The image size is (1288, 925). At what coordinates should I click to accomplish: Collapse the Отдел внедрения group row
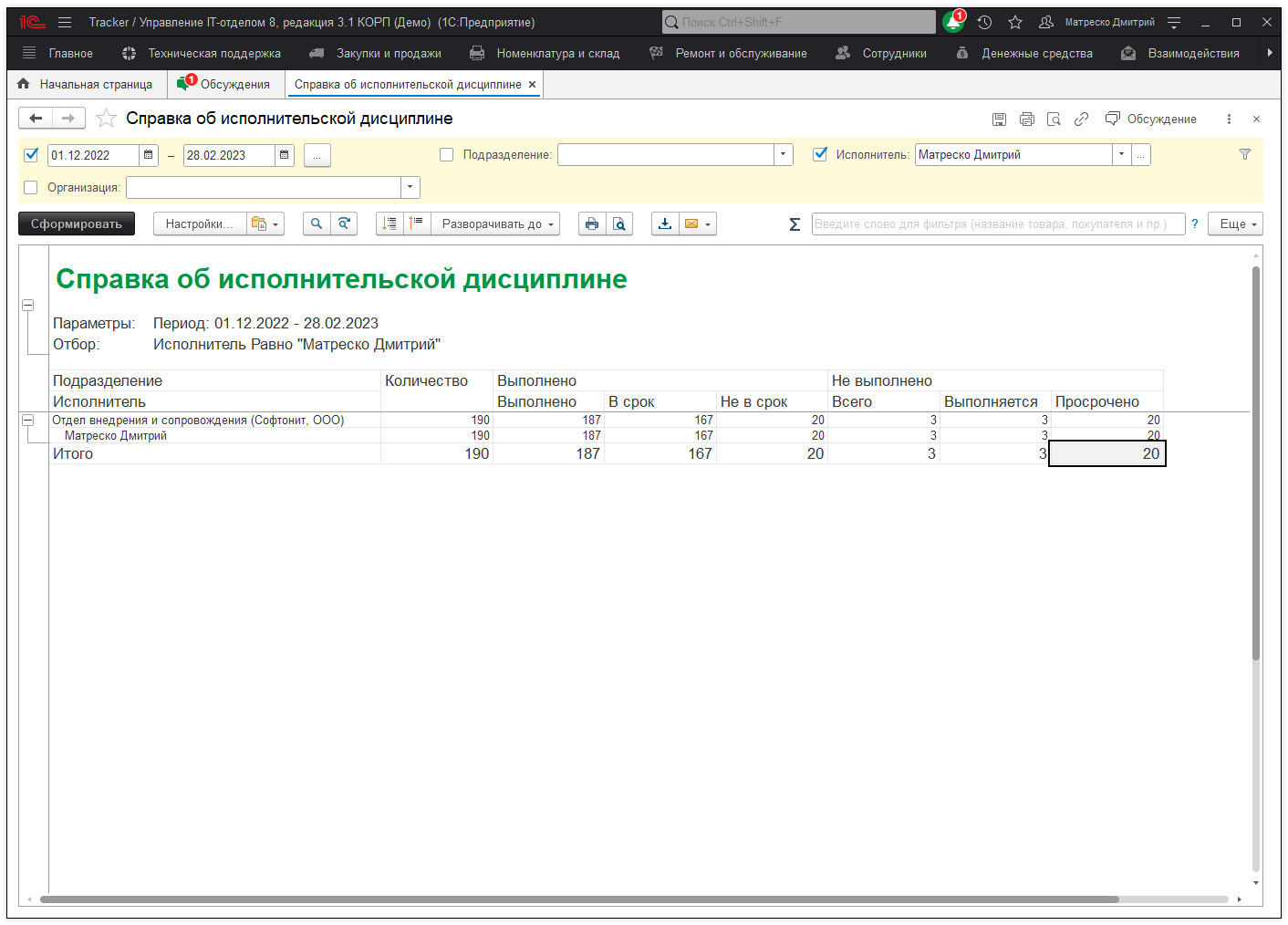(27, 420)
